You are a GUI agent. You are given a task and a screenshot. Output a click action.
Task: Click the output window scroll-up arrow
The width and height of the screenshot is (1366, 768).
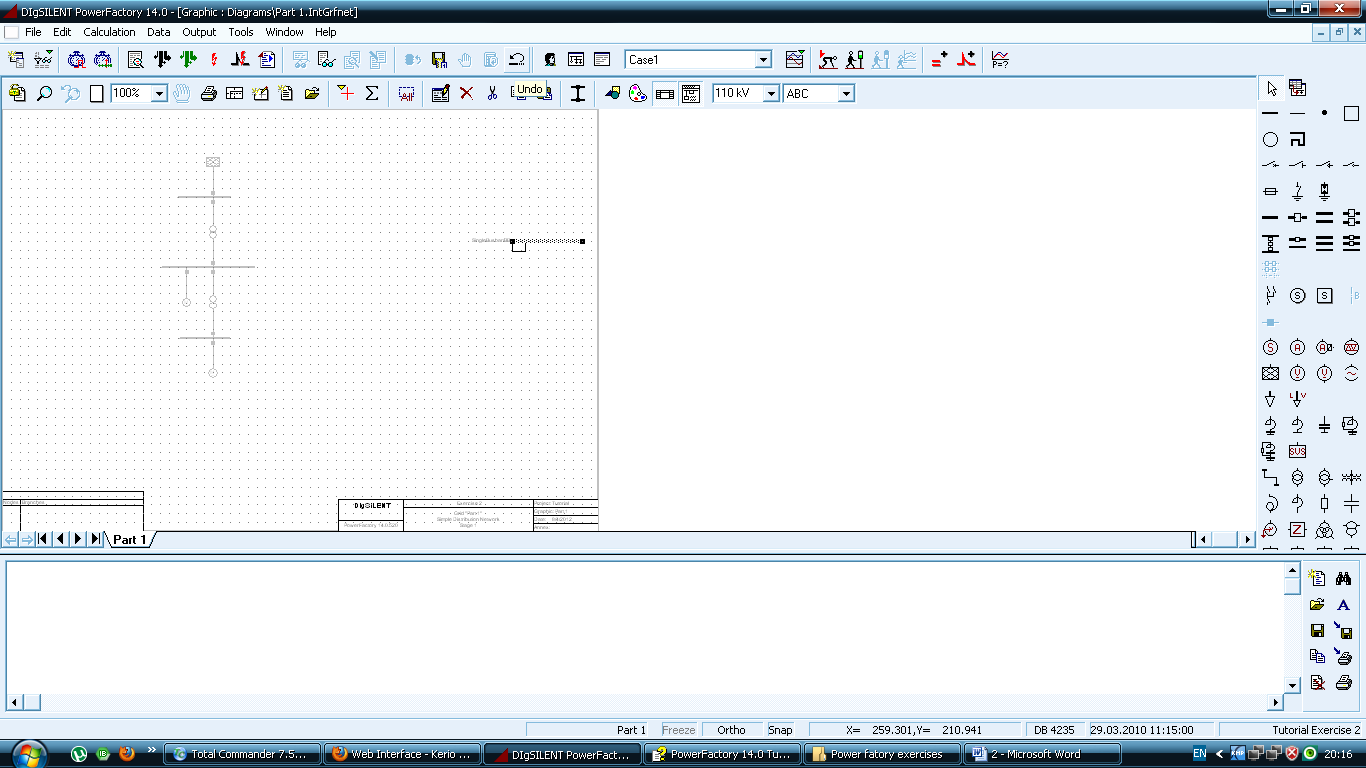[1292, 571]
